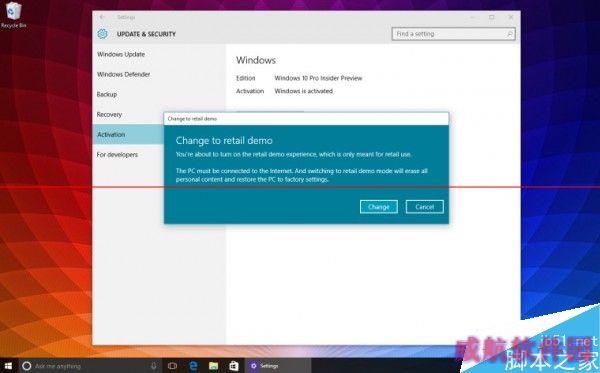The image size is (600, 373).
Task: Close the Settings window
Action: point(511,17)
